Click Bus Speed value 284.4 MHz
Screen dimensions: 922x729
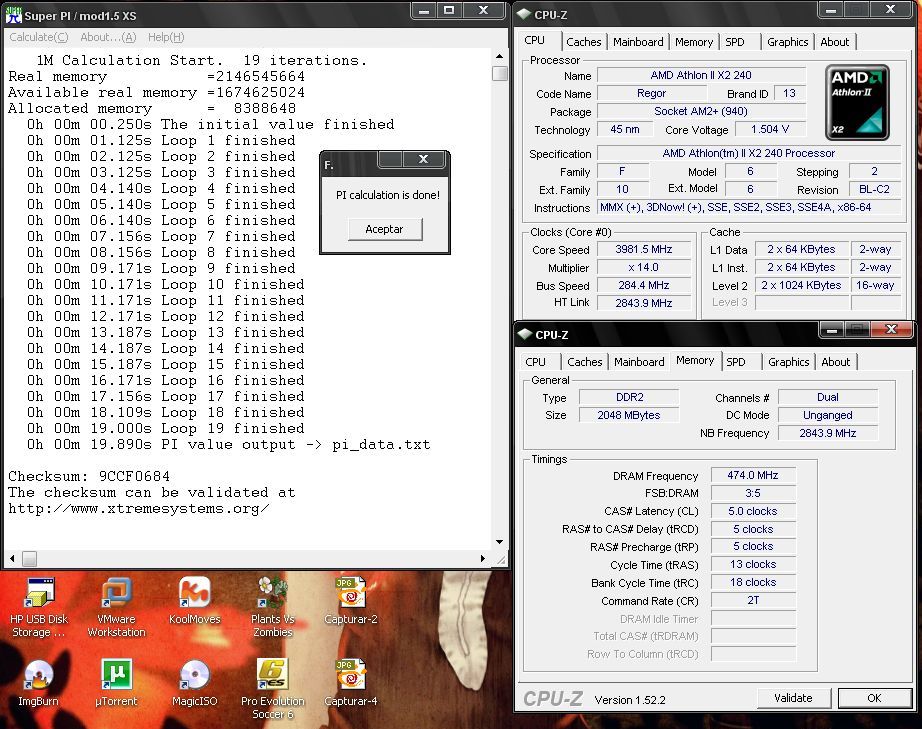click(x=644, y=285)
